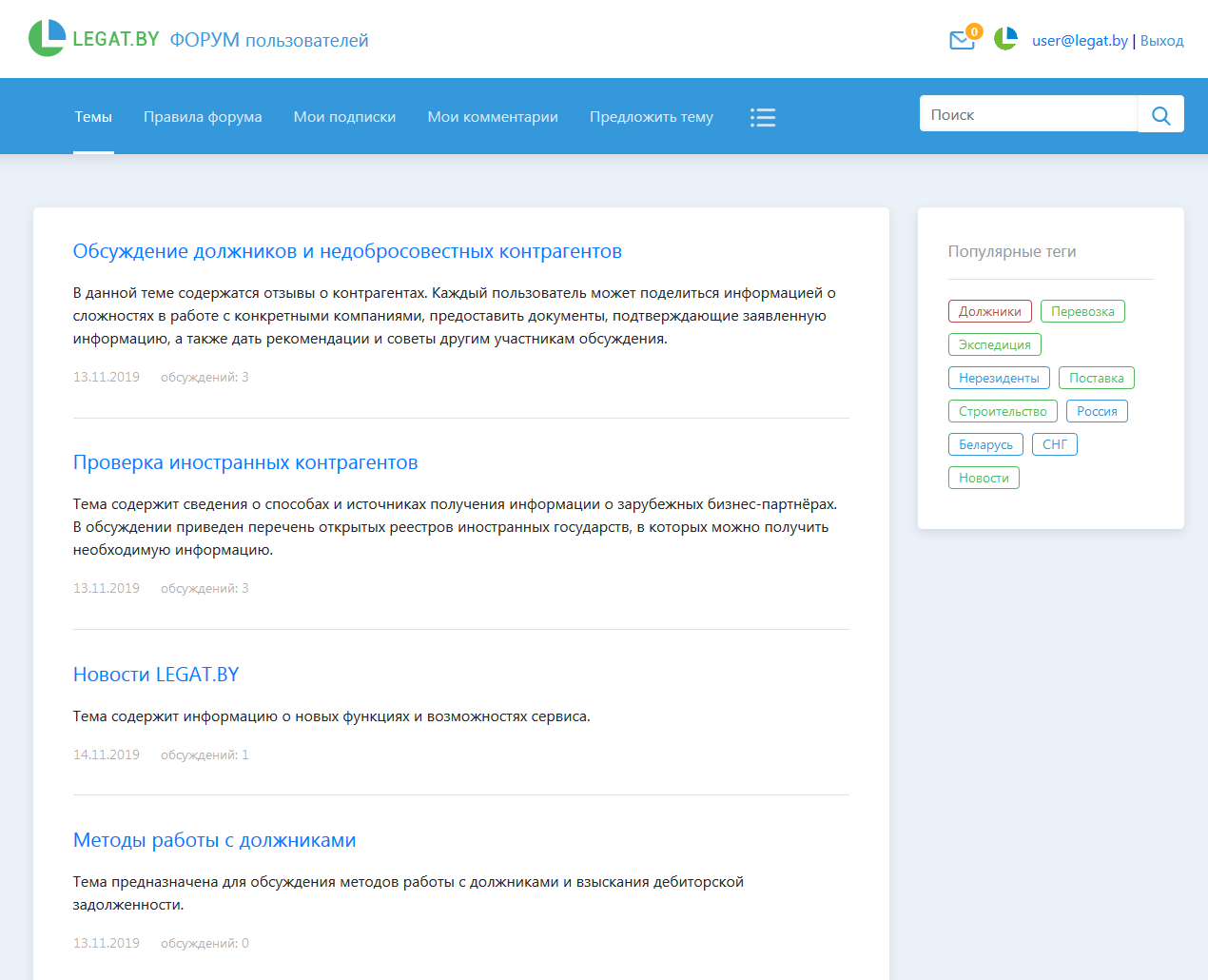Open the messages envelope icon

[x=962, y=40]
